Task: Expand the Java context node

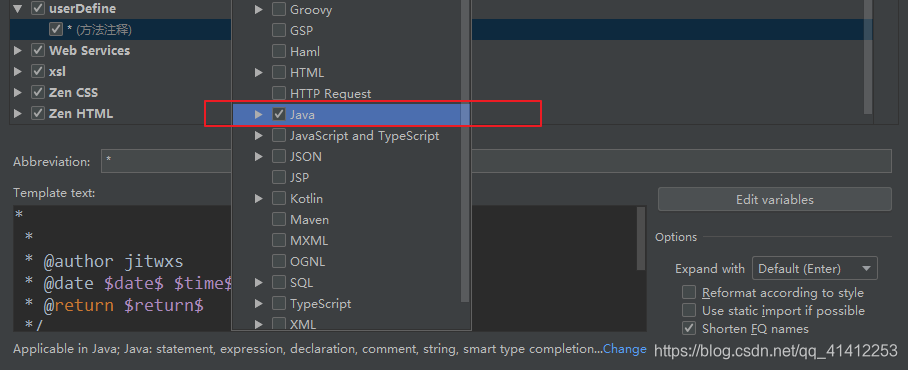Action: pos(259,115)
